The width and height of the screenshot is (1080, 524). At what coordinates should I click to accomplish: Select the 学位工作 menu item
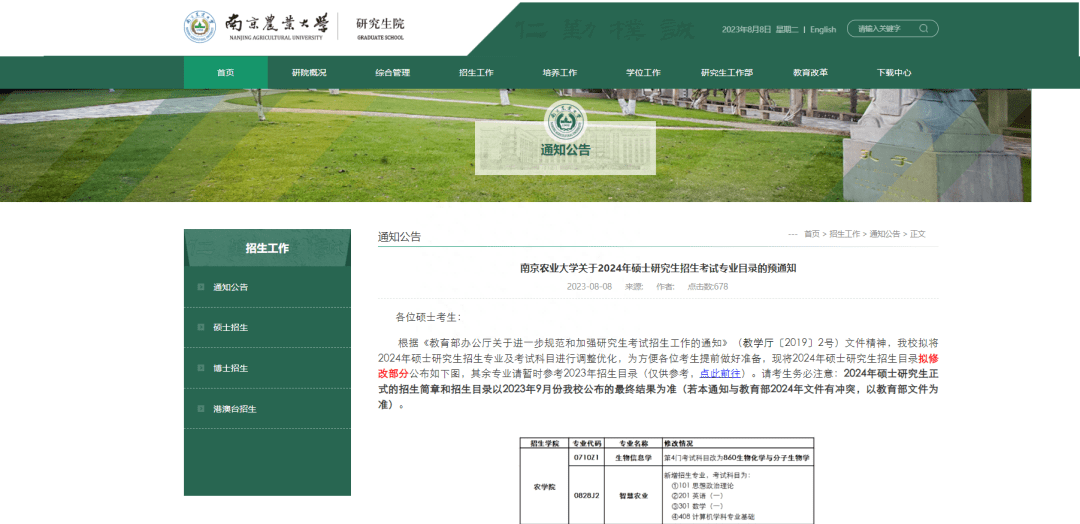click(643, 73)
